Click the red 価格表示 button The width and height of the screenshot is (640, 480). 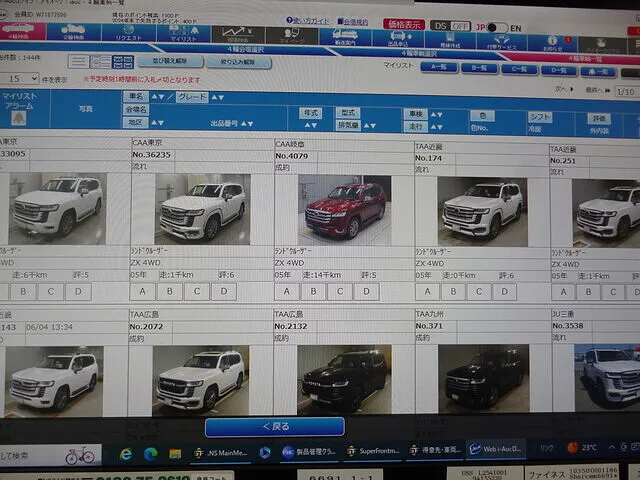pos(404,24)
